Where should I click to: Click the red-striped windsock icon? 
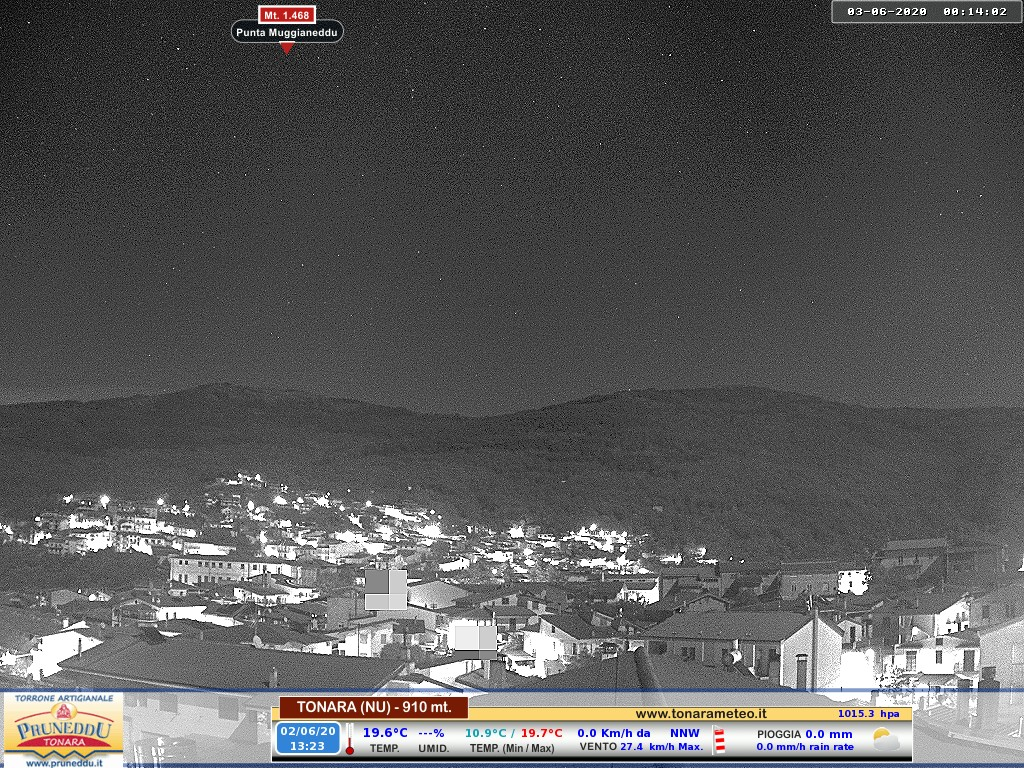(x=719, y=740)
